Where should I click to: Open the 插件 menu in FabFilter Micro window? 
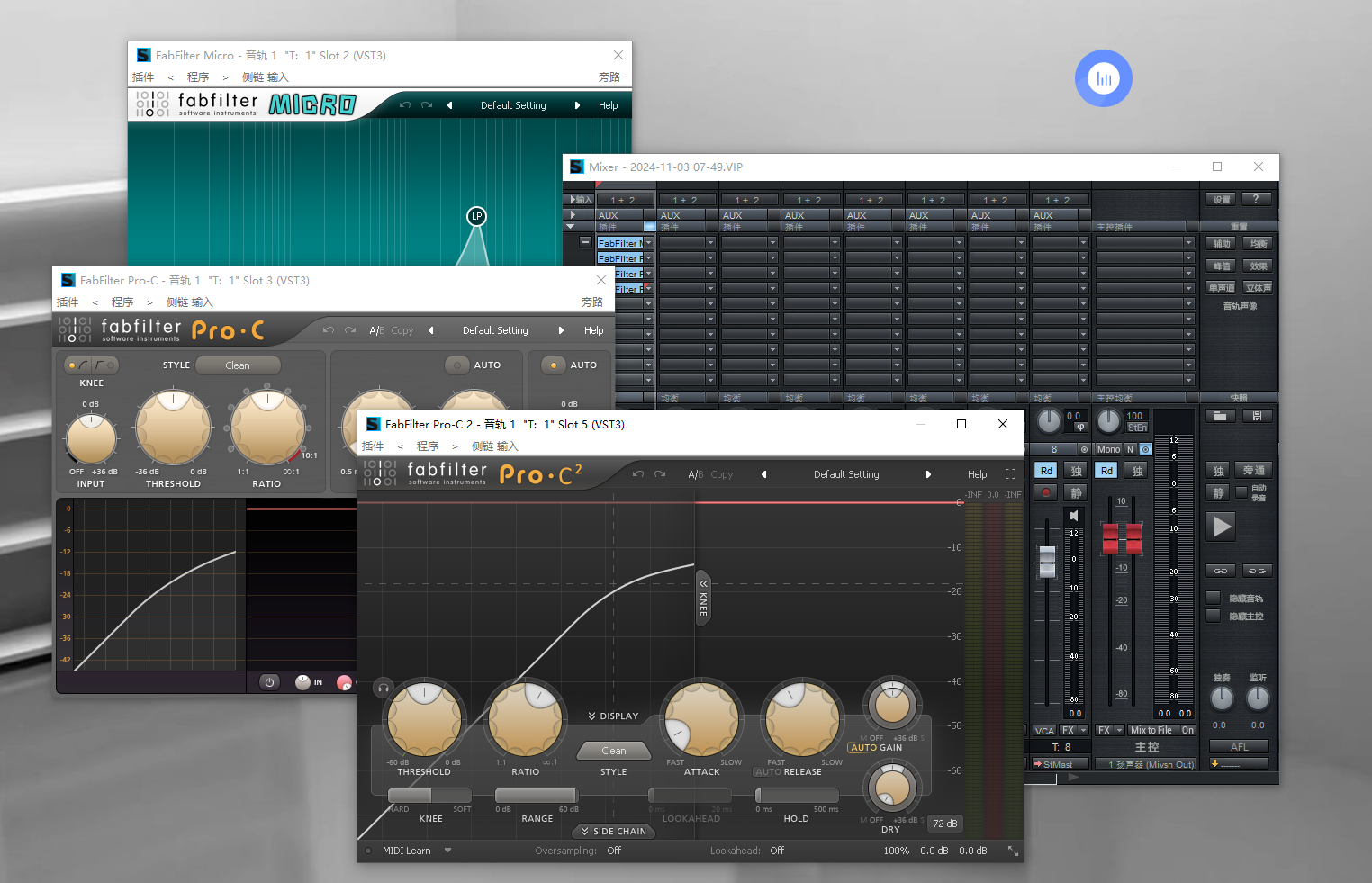click(143, 77)
